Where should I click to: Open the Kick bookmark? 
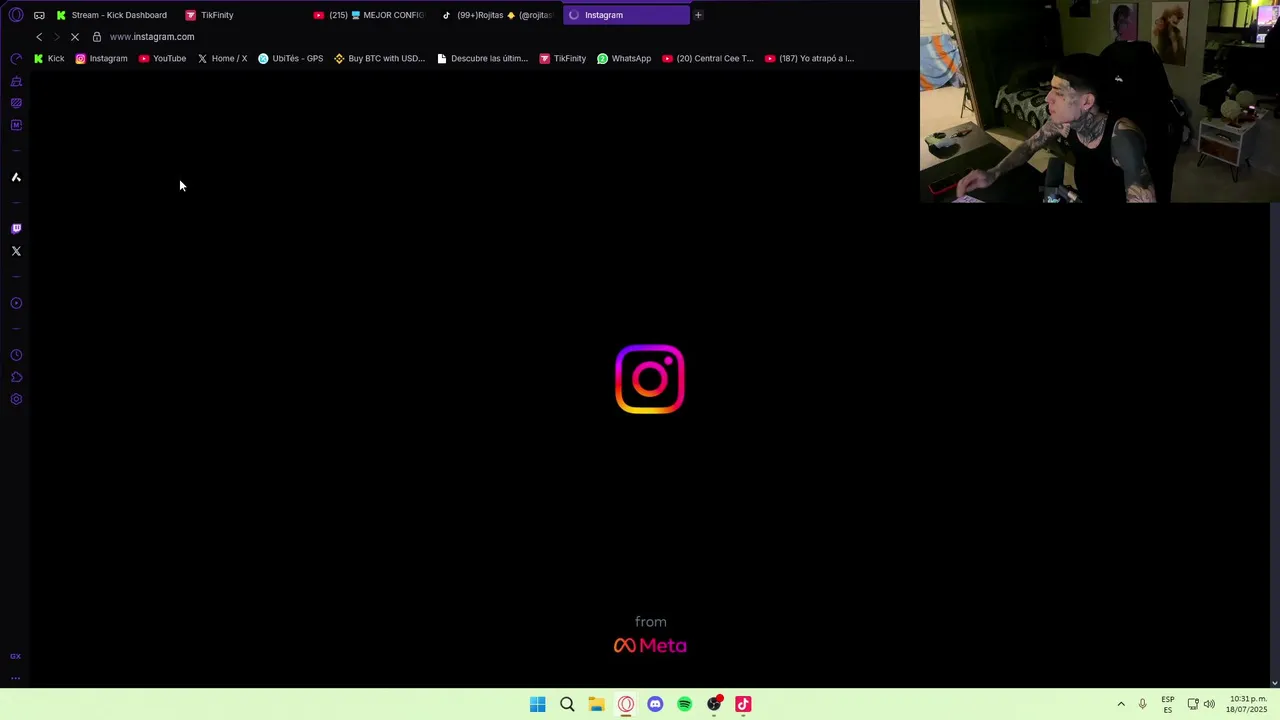point(49,58)
